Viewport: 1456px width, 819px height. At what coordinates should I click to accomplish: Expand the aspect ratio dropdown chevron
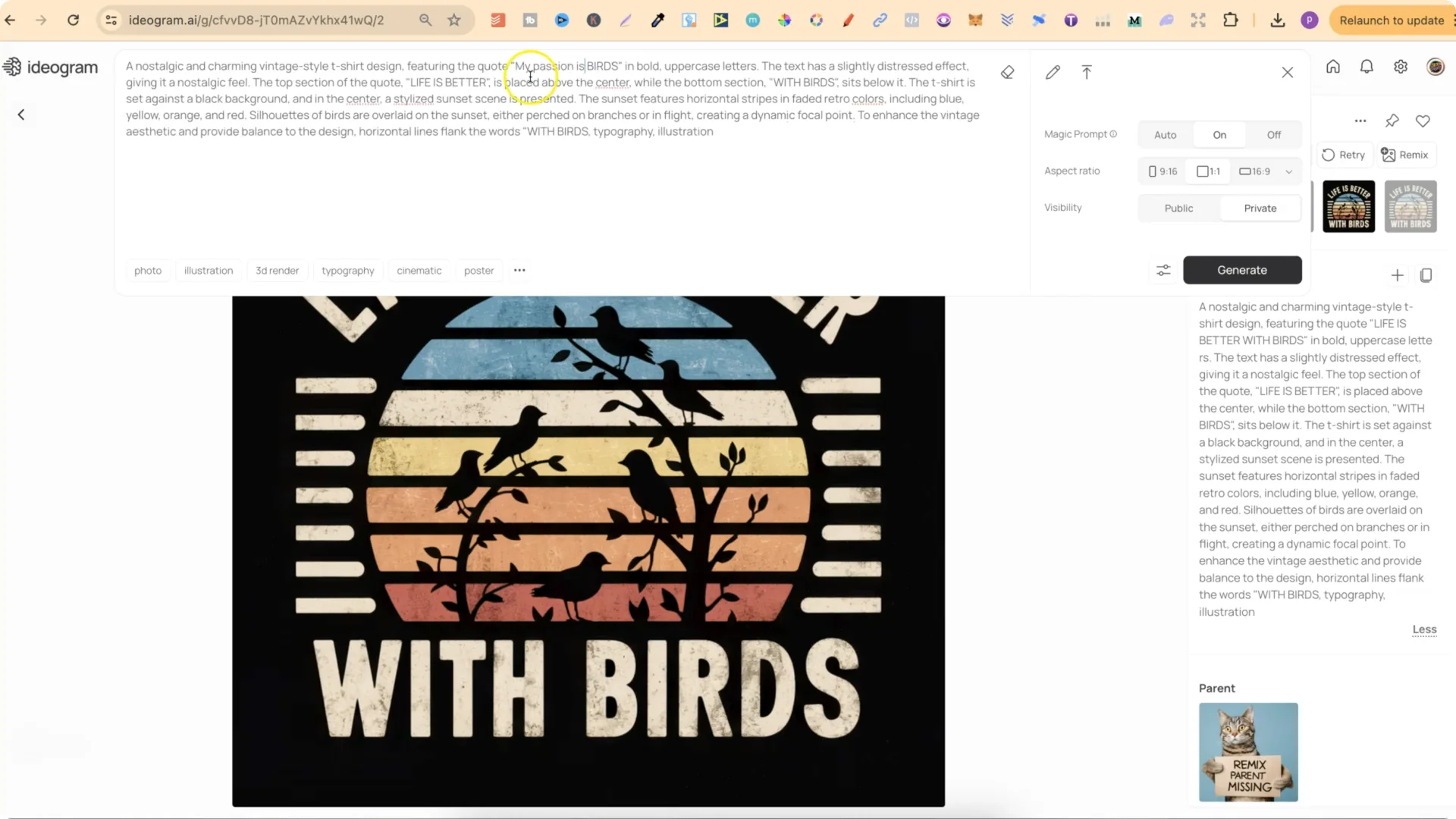1288,171
